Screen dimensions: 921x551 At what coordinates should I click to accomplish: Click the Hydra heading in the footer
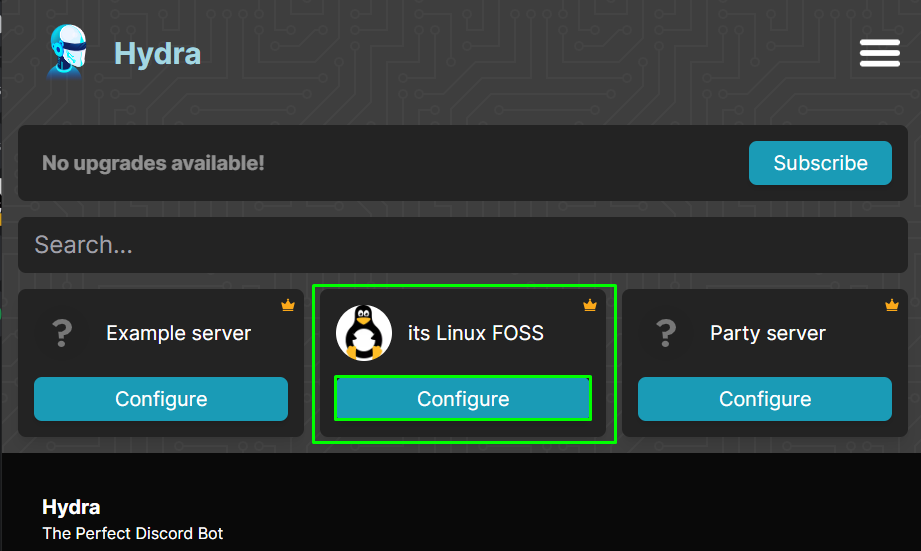[x=71, y=507]
